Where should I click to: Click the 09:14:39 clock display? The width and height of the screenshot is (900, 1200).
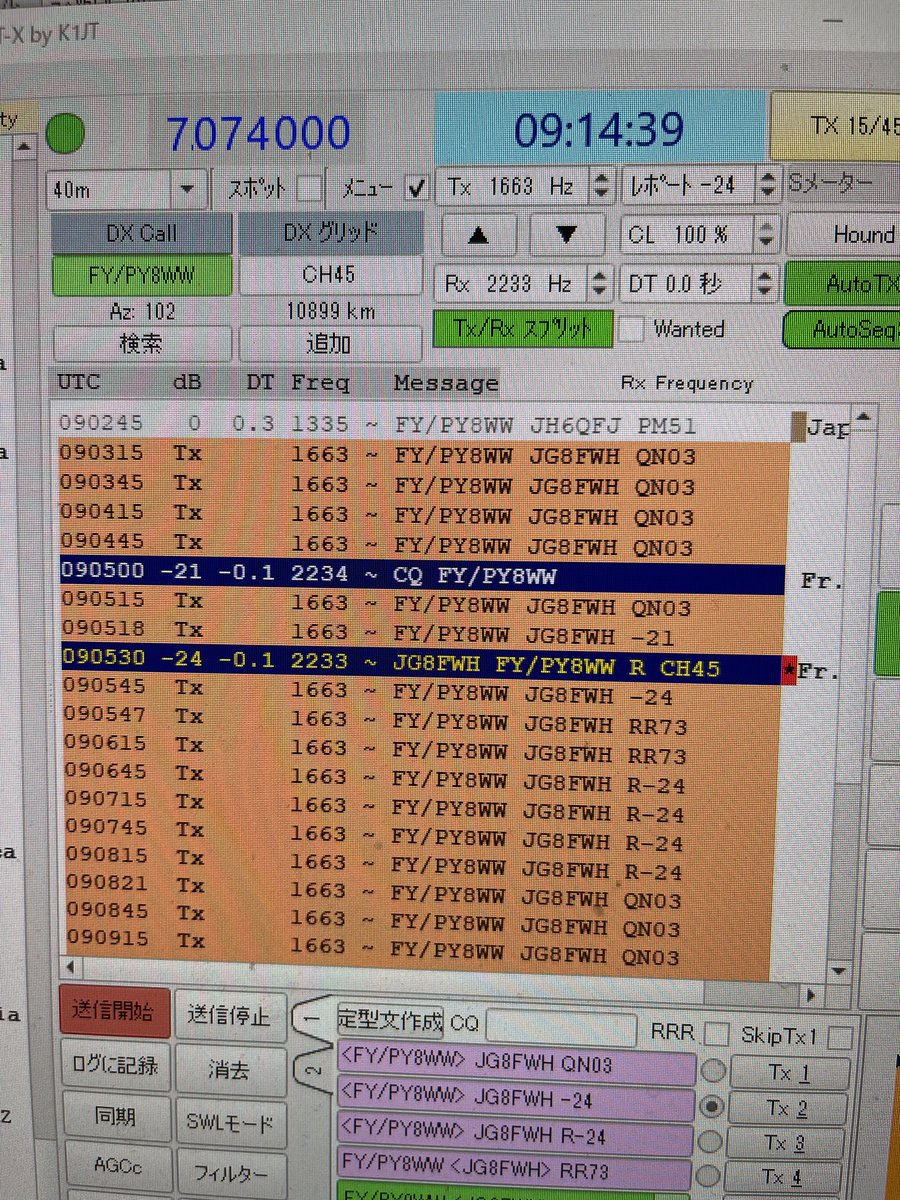click(x=599, y=129)
